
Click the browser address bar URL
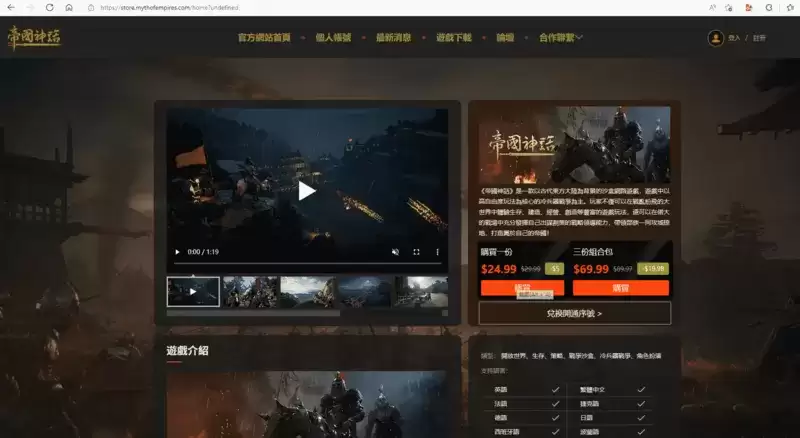click(169, 8)
